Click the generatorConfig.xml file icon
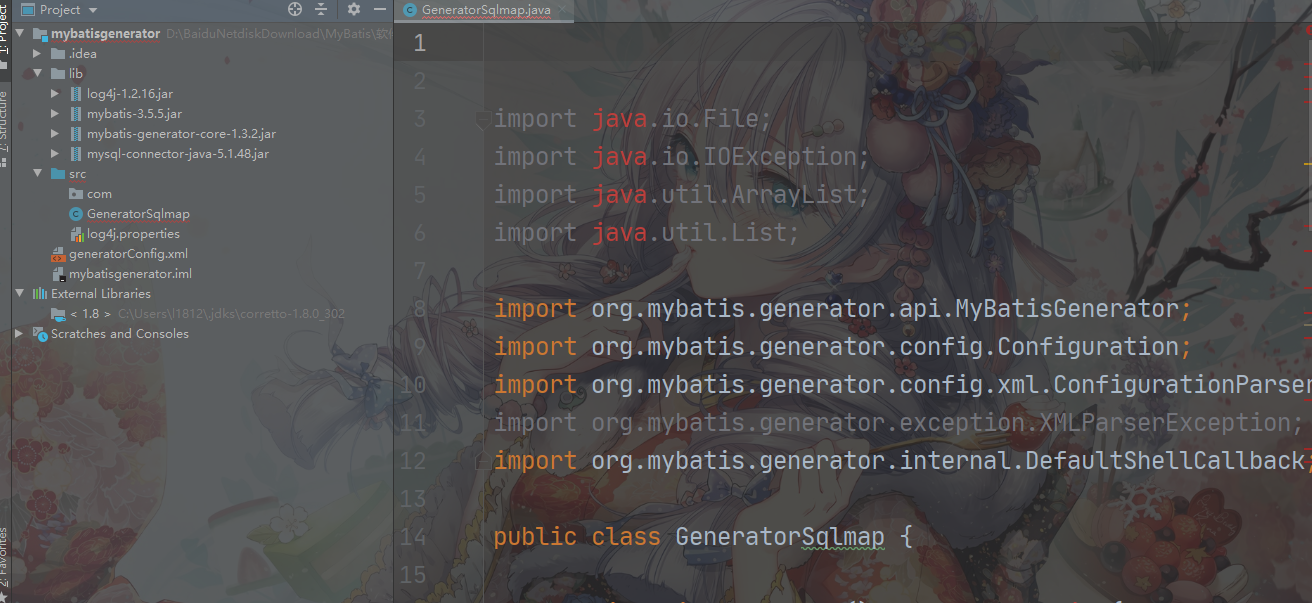The height and width of the screenshot is (603, 1312). pyautogui.click(x=58, y=254)
